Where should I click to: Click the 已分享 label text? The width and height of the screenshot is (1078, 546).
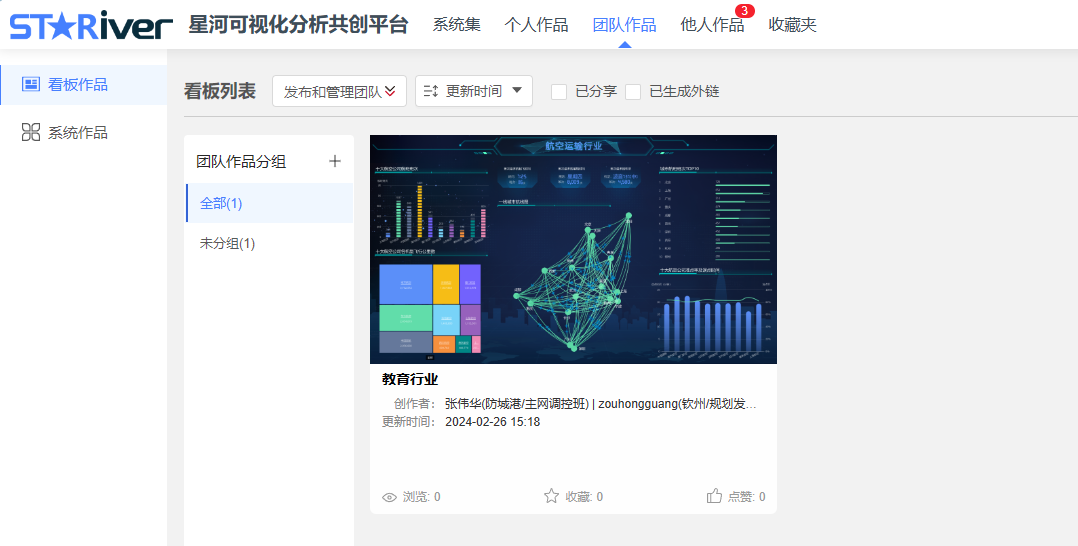click(596, 91)
